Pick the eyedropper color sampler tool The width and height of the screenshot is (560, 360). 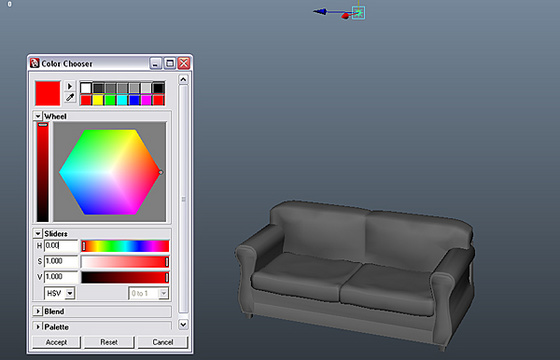[70, 97]
